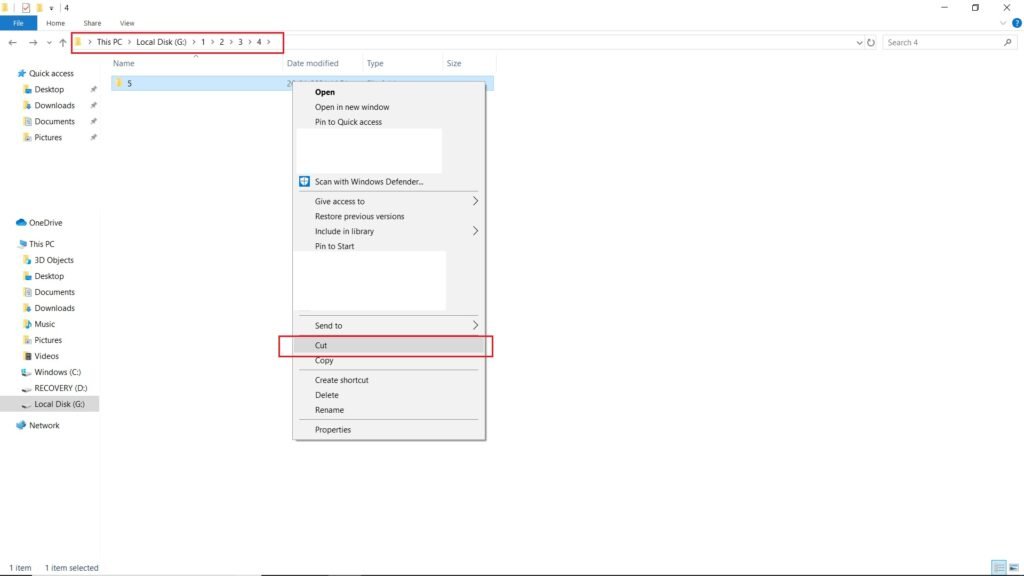1024x576 pixels.
Task: Switch to large icons view icon
Action: [1014, 568]
